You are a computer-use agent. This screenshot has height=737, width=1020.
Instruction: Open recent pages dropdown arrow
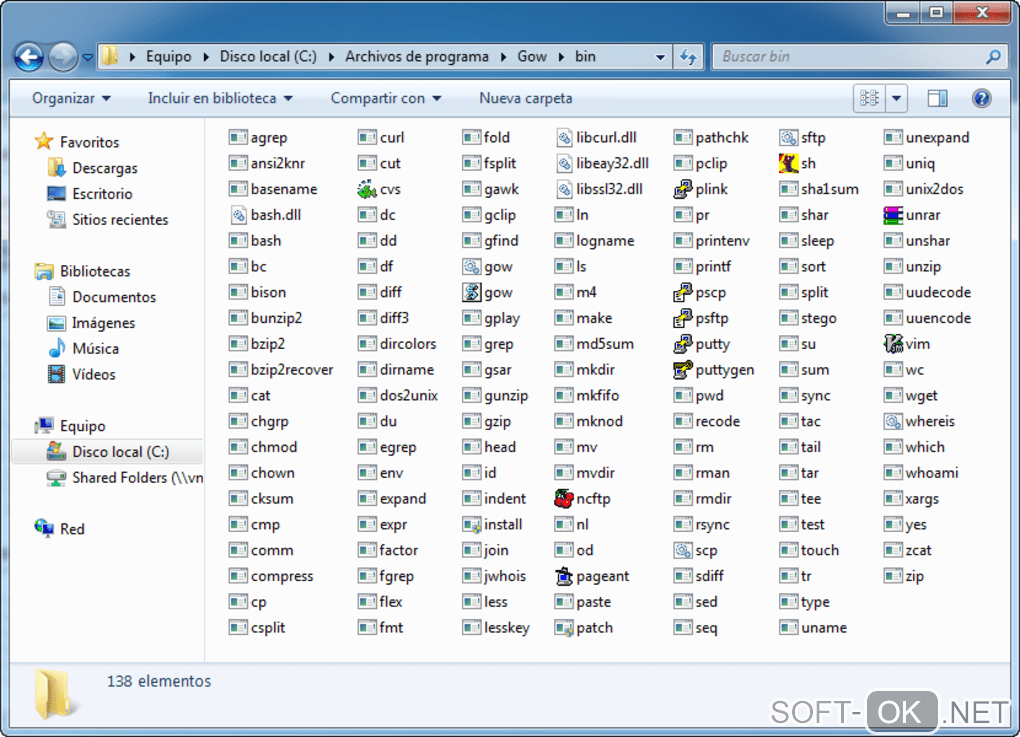[x=88, y=58]
